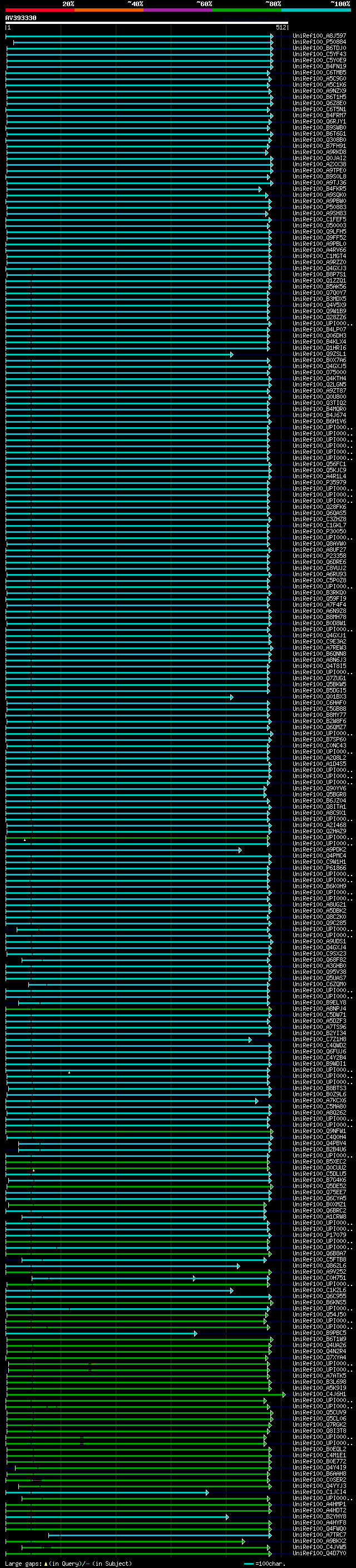Select the UniRef100_B8P7S1 hit label
This screenshot has height=1568, width=356.
tap(319, 275)
